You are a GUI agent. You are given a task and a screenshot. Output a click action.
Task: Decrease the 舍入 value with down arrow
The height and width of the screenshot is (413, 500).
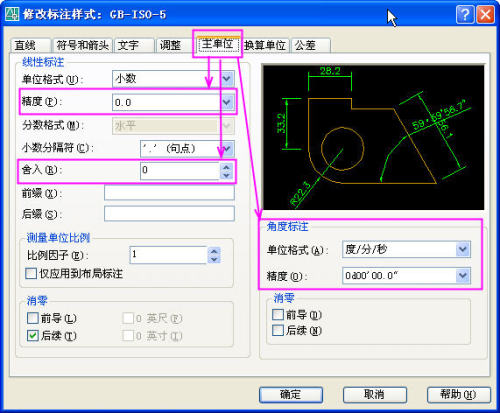[x=226, y=175]
